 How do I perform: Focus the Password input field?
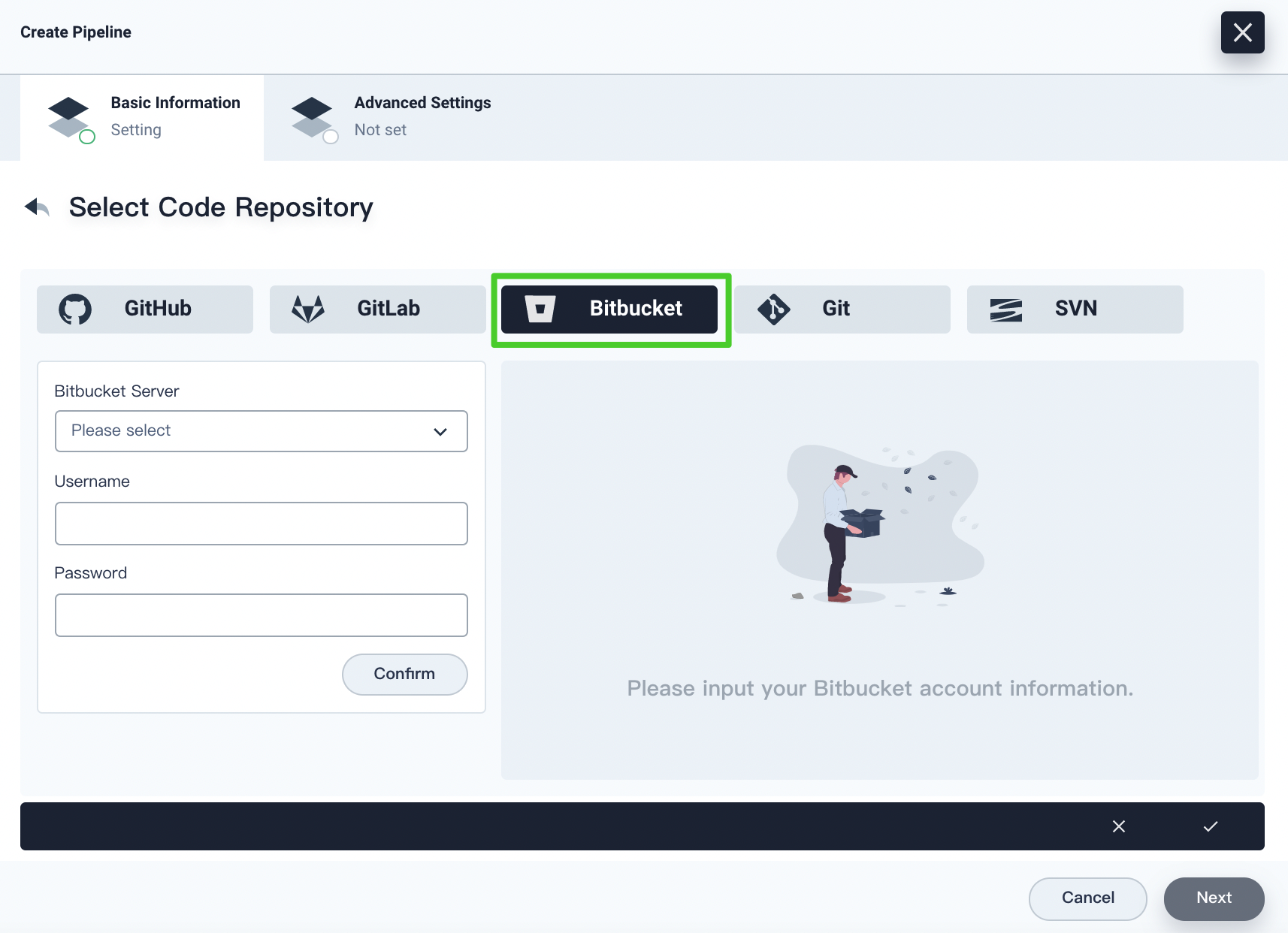[261, 615]
